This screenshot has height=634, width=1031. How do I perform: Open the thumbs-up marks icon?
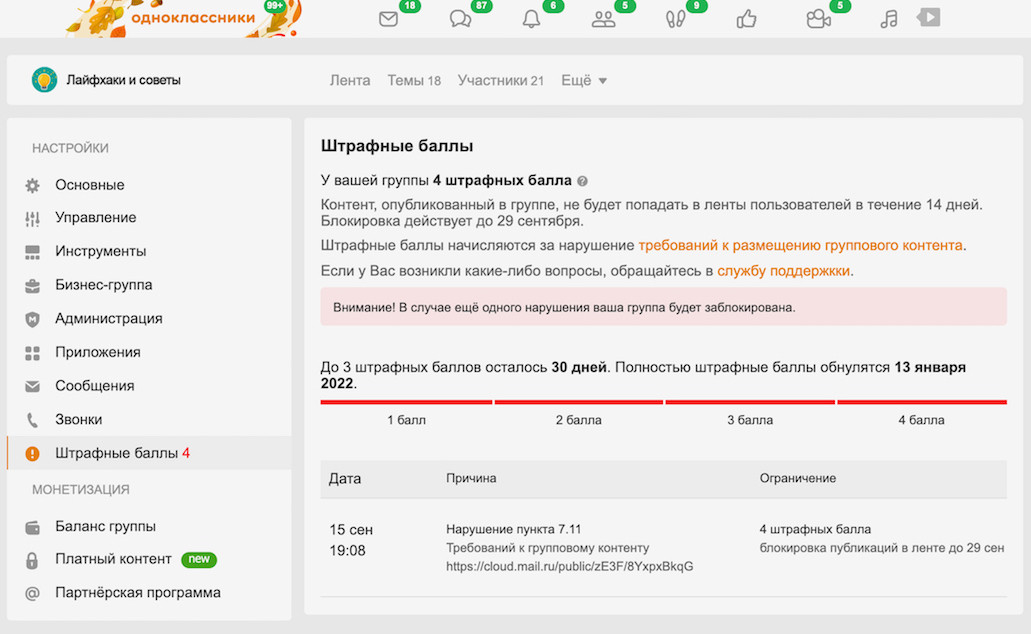[746, 19]
